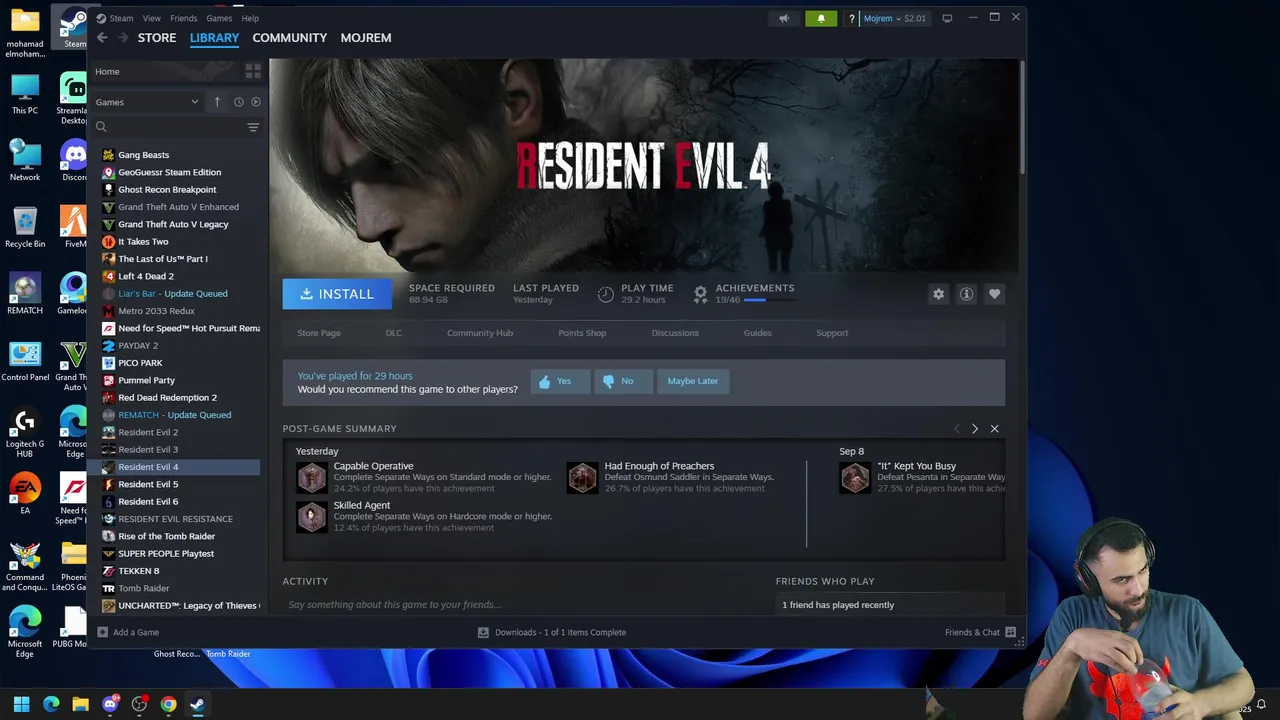
Task: Click the Add a Game plus icon
Action: tap(102, 632)
